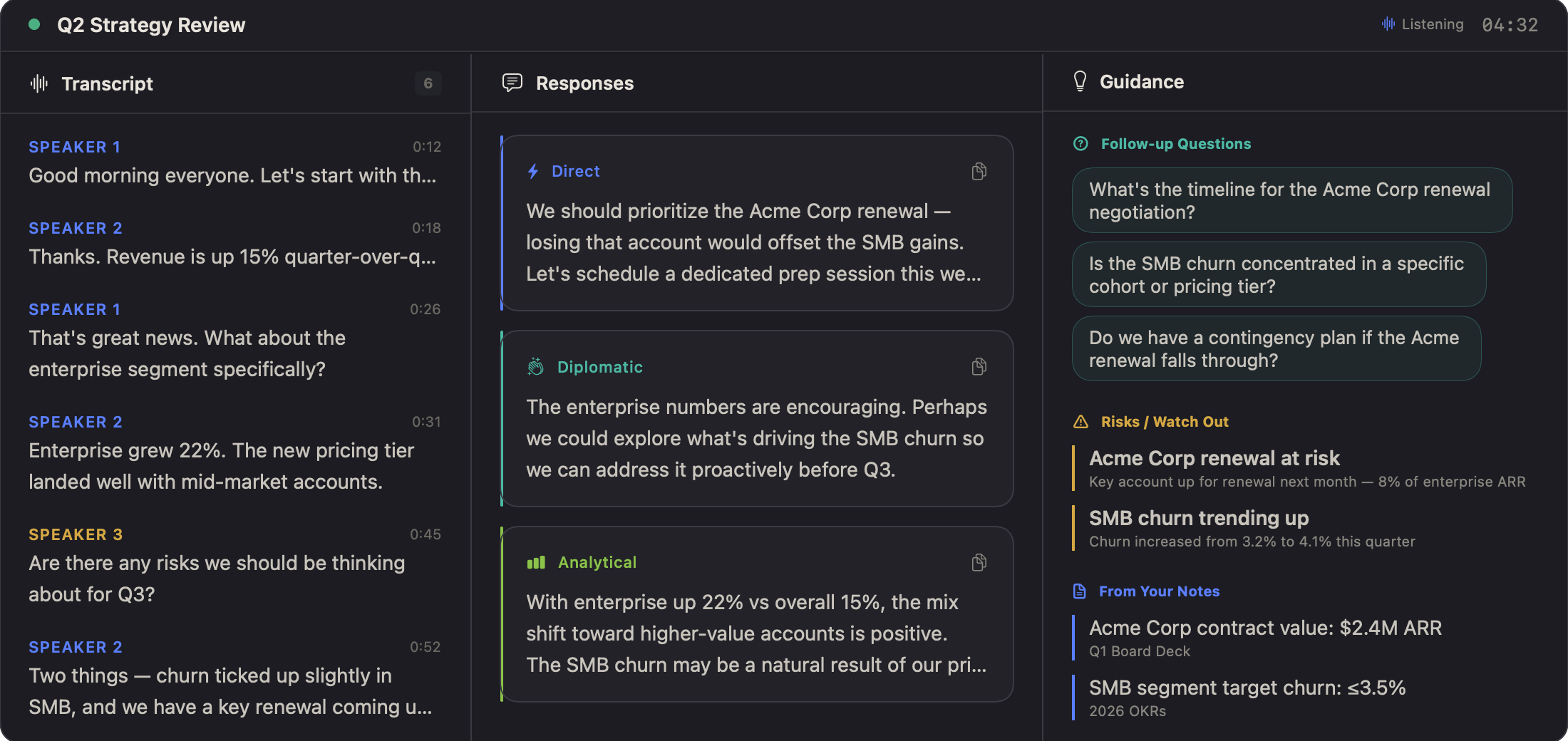Click the Risks warning triangle icon
This screenshot has width=1568, height=741.
[x=1080, y=422]
